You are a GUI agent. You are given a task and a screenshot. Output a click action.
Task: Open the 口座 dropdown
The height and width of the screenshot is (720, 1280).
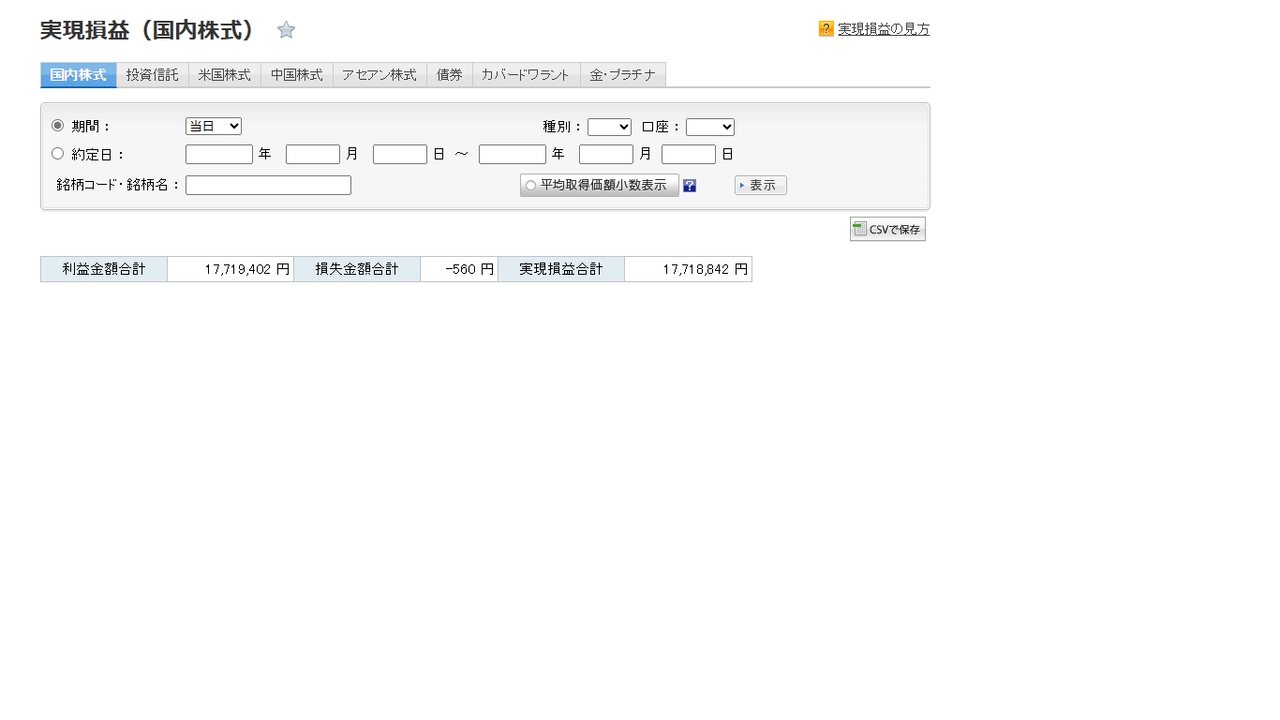click(x=710, y=127)
